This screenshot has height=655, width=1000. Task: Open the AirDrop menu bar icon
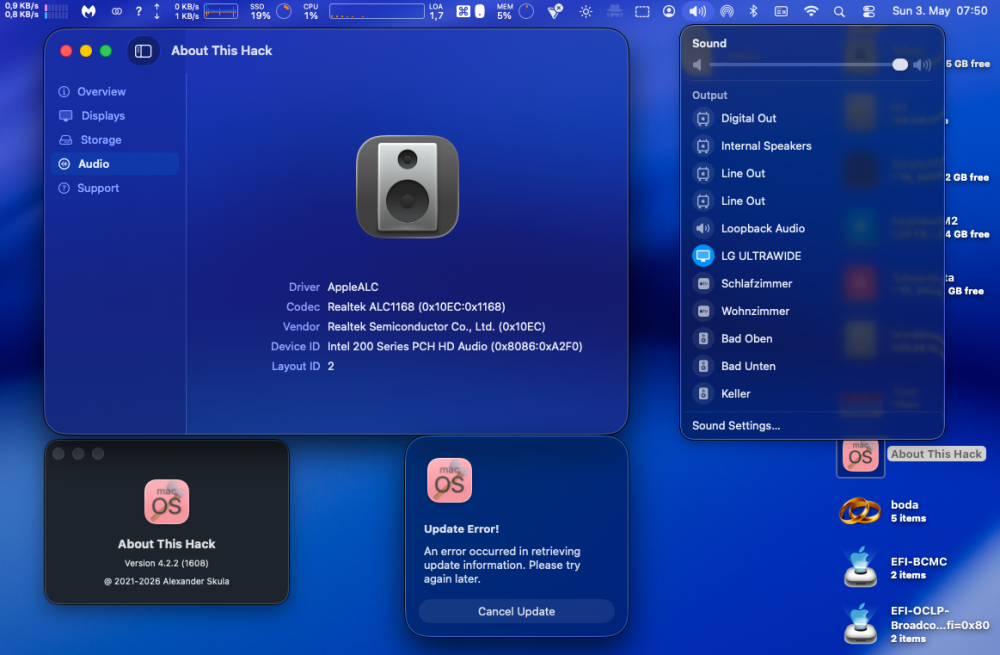point(726,11)
